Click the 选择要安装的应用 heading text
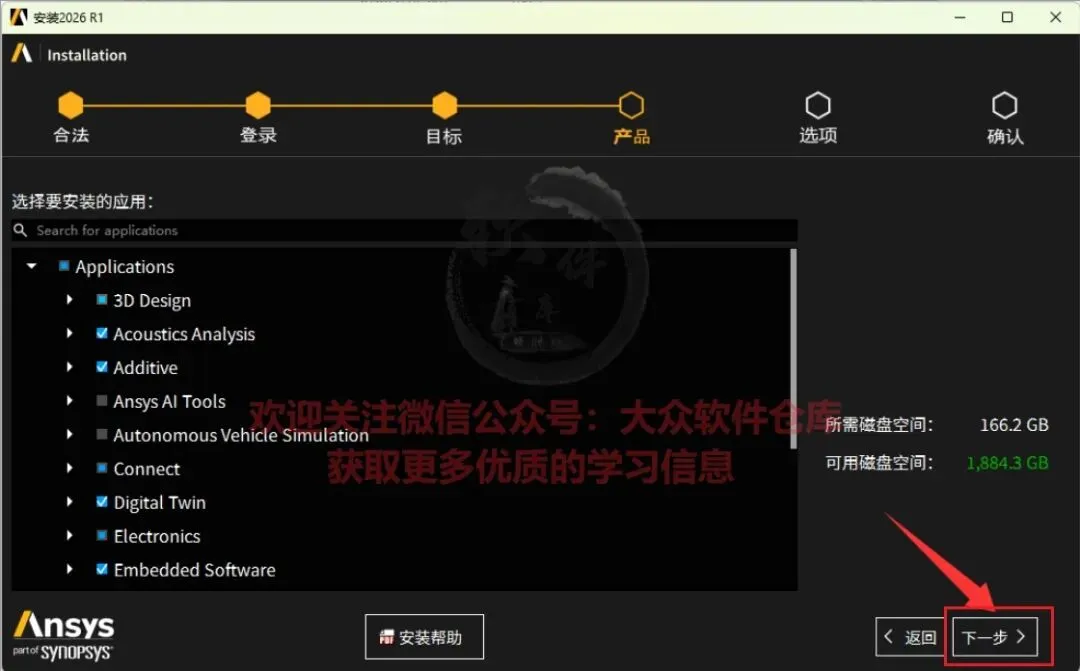Viewport: 1080px width, 671px height. 82,201
